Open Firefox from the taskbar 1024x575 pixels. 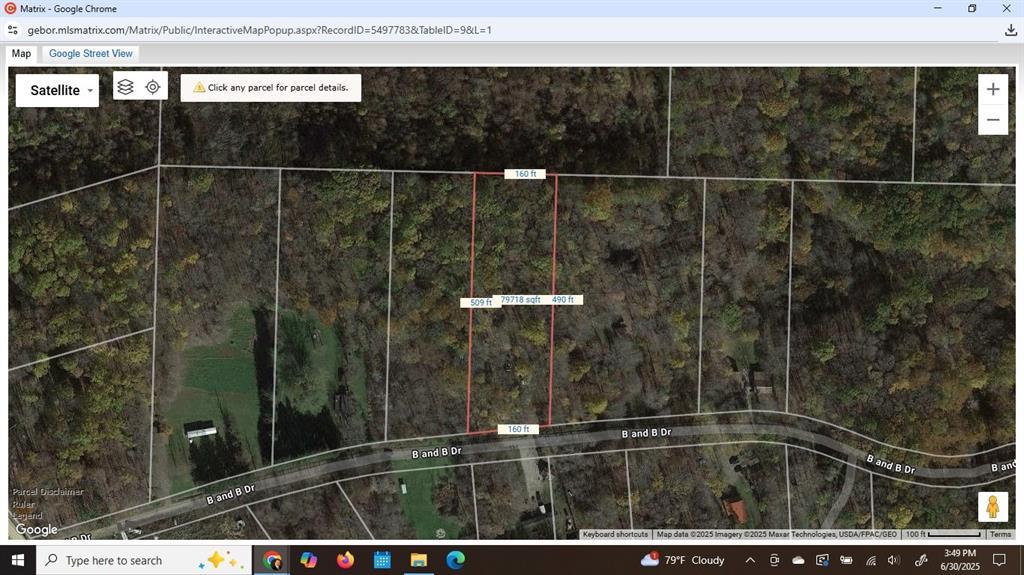coord(345,560)
